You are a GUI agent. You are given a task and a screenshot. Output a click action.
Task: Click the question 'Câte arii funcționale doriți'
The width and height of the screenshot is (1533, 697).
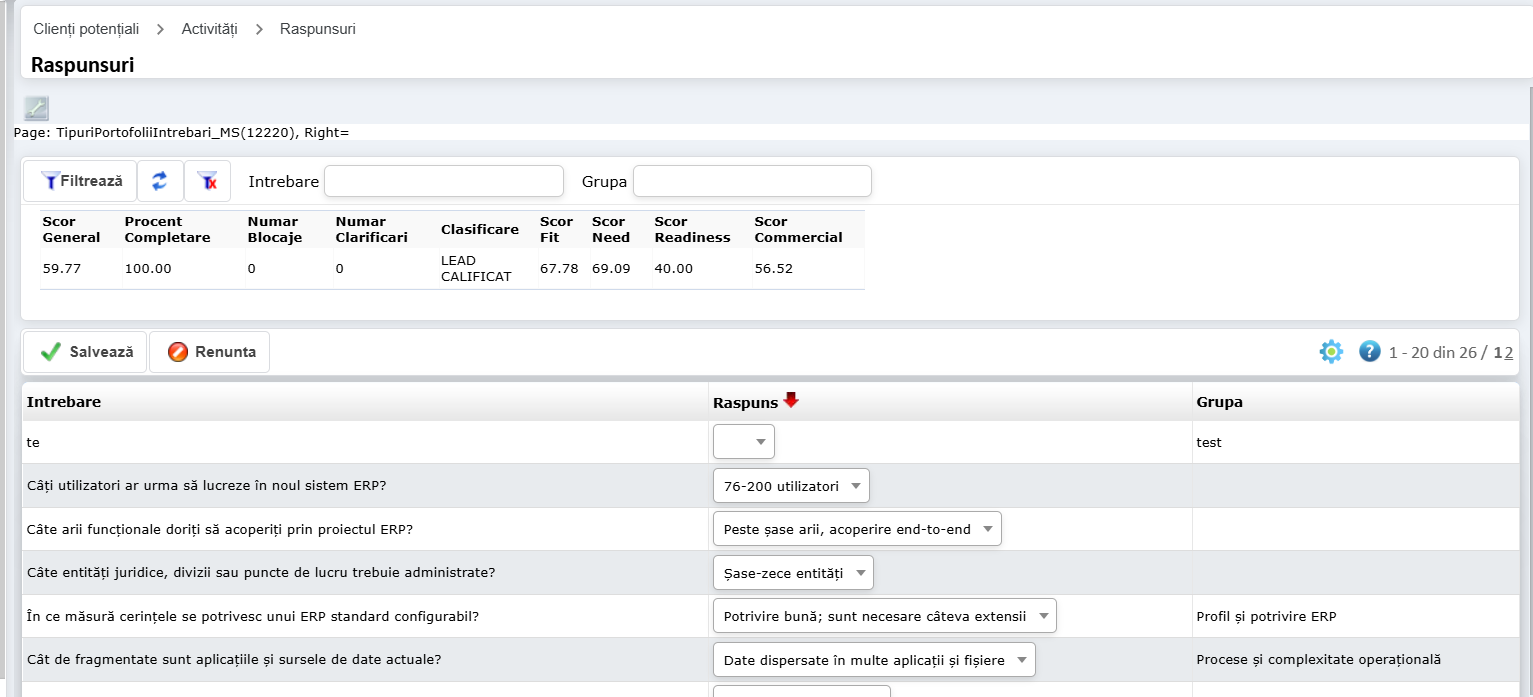point(220,529)
